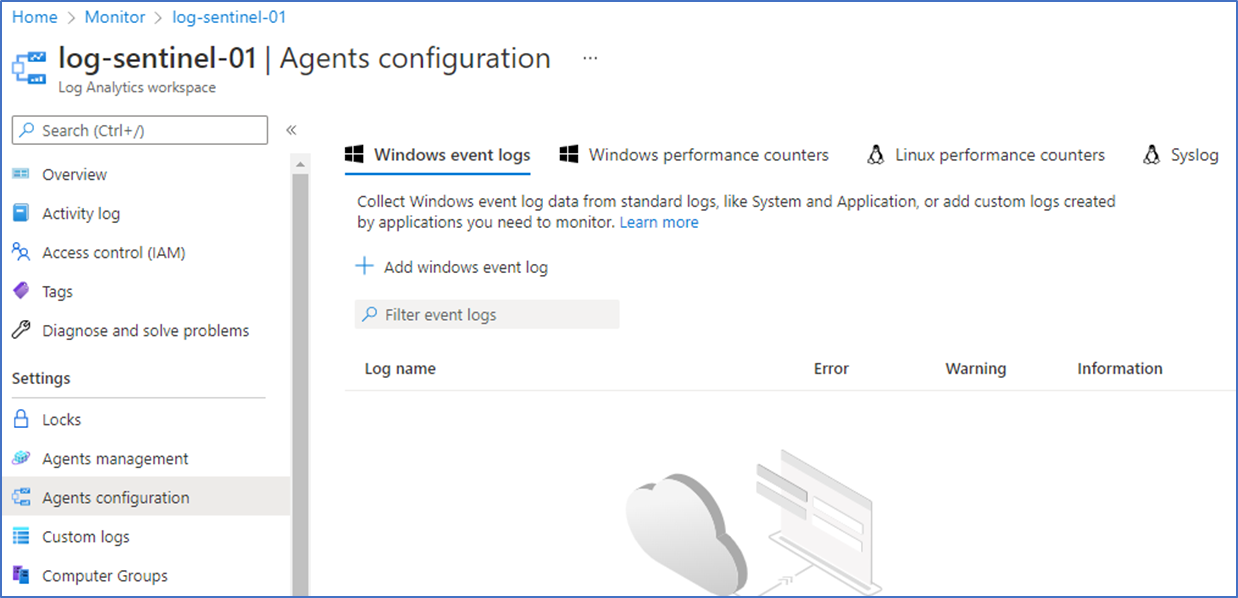Collapse the sidebar with double chevron

click(291, 130)
